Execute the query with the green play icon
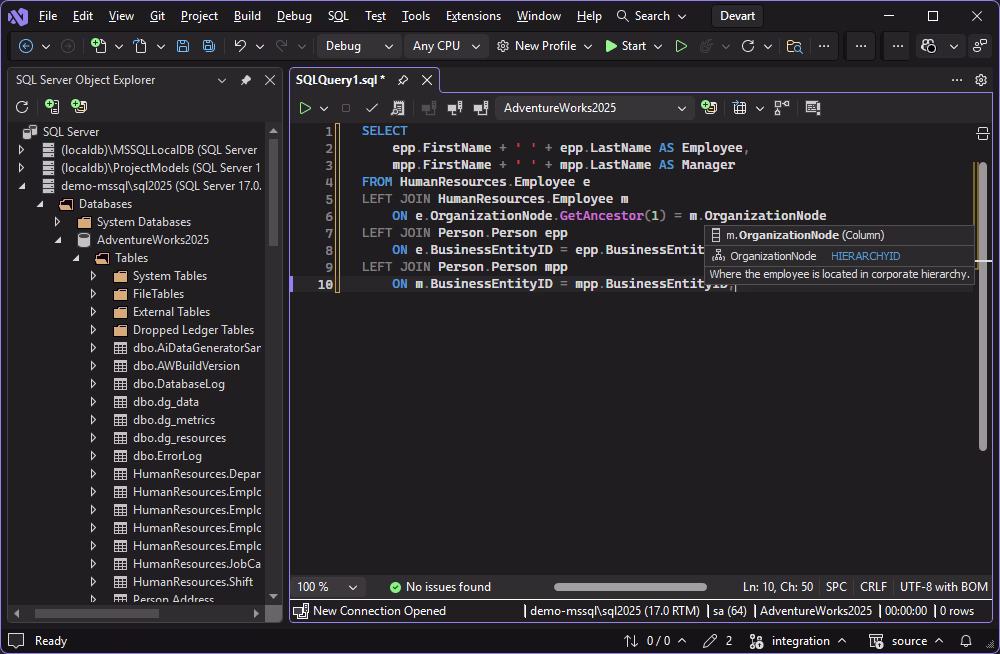 (305, 108)
